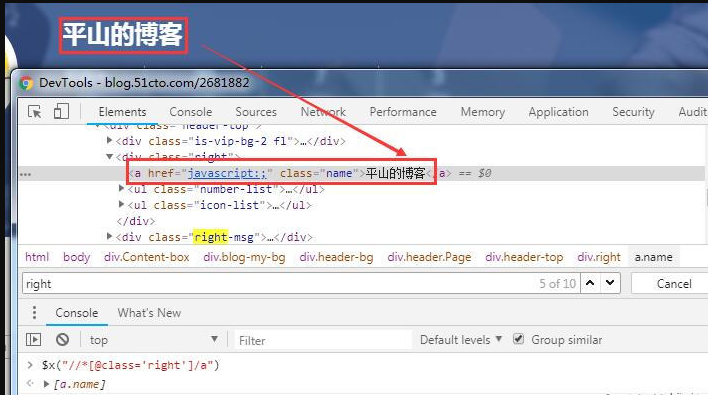Toggle the Group similar checkbox
The image size is (708, 395).
pyautogui.click(x=518, y=339)
